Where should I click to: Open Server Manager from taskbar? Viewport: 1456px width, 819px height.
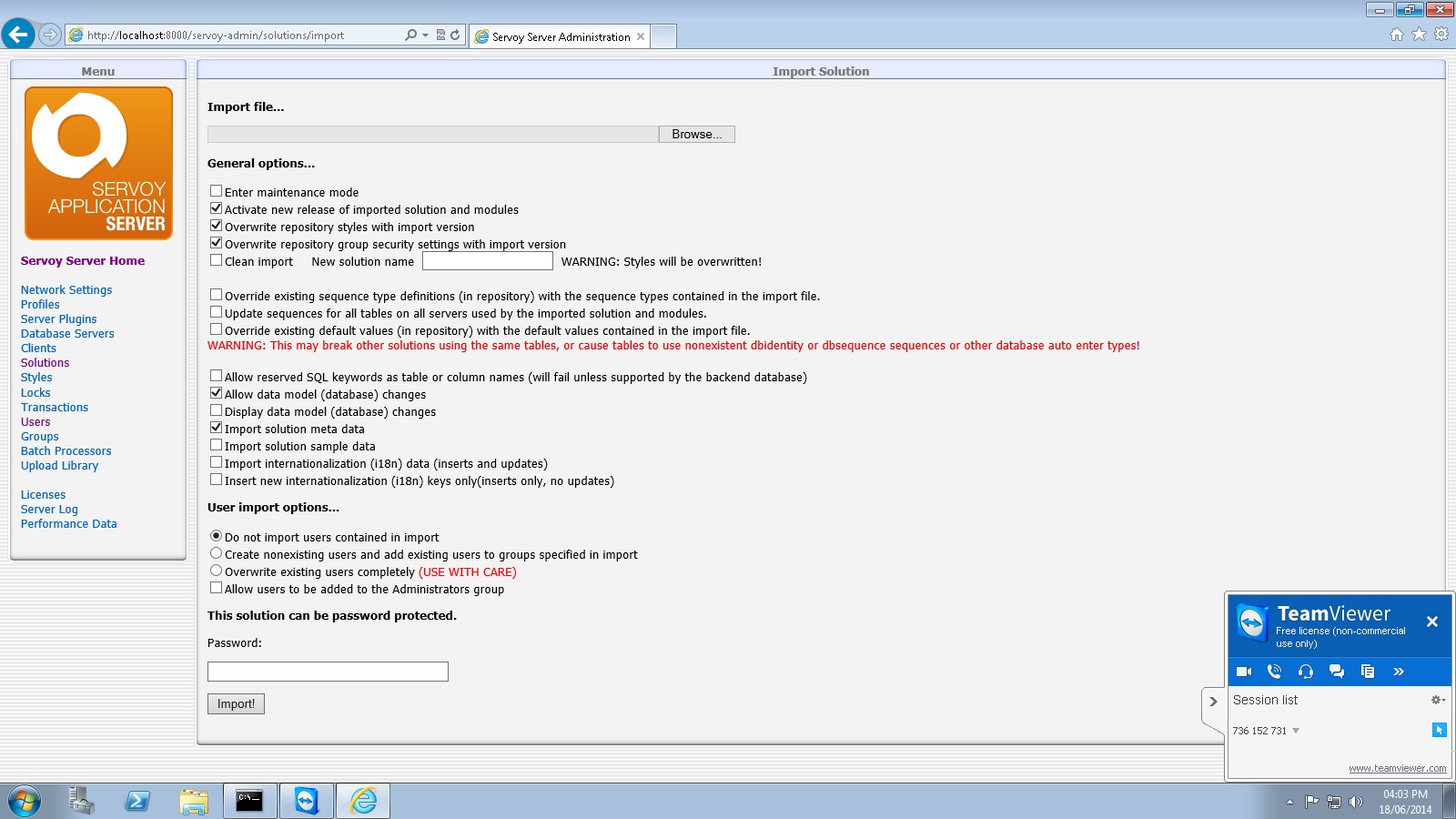[81, 801]
